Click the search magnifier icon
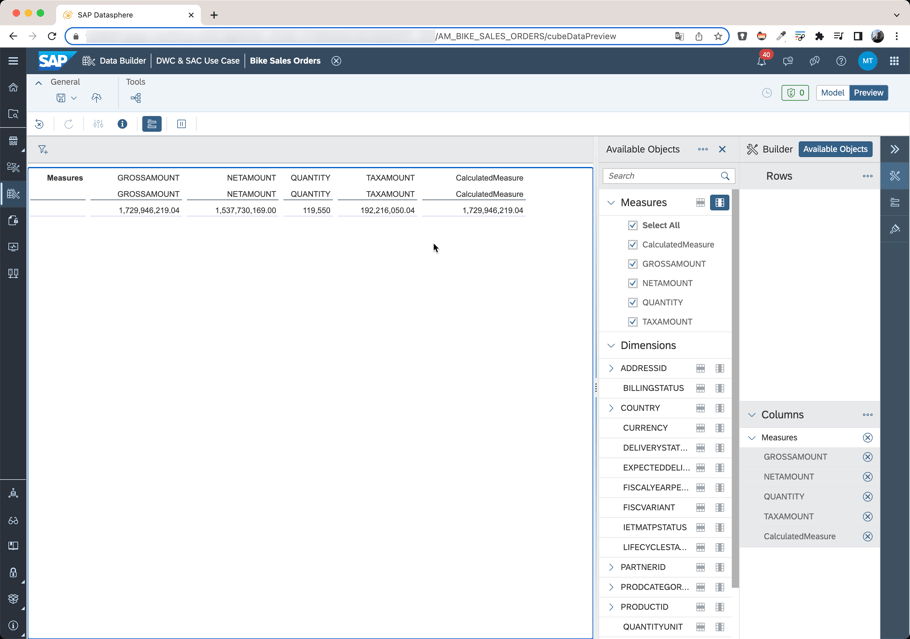 coord(725,176)
